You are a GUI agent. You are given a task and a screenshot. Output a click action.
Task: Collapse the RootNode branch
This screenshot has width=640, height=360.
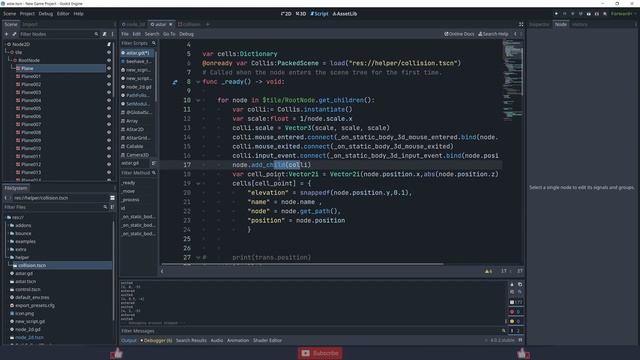click(x=11, y=60)
